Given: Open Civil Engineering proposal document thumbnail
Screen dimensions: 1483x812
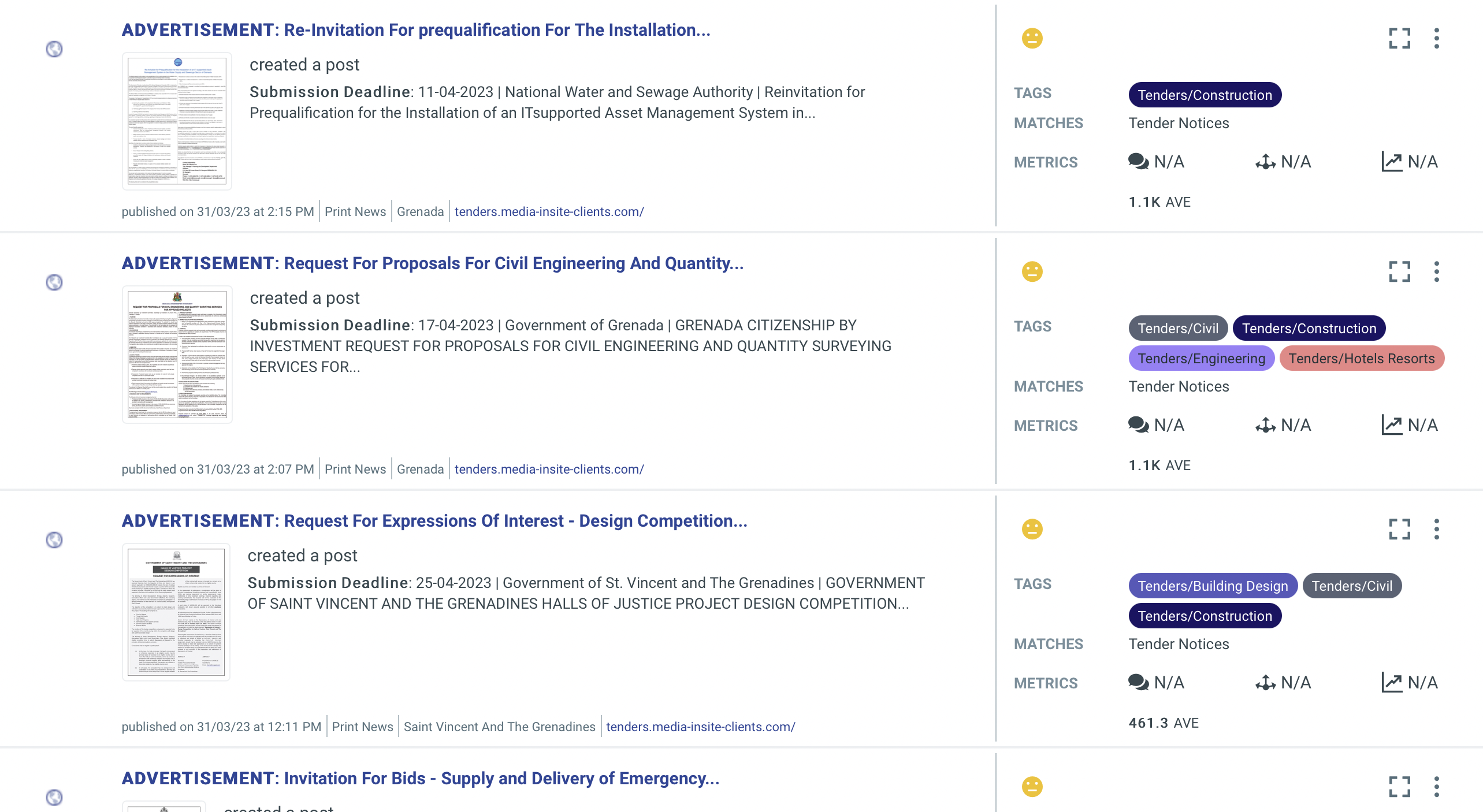Looking at the screenshot, I should click(x=177, y=355).
